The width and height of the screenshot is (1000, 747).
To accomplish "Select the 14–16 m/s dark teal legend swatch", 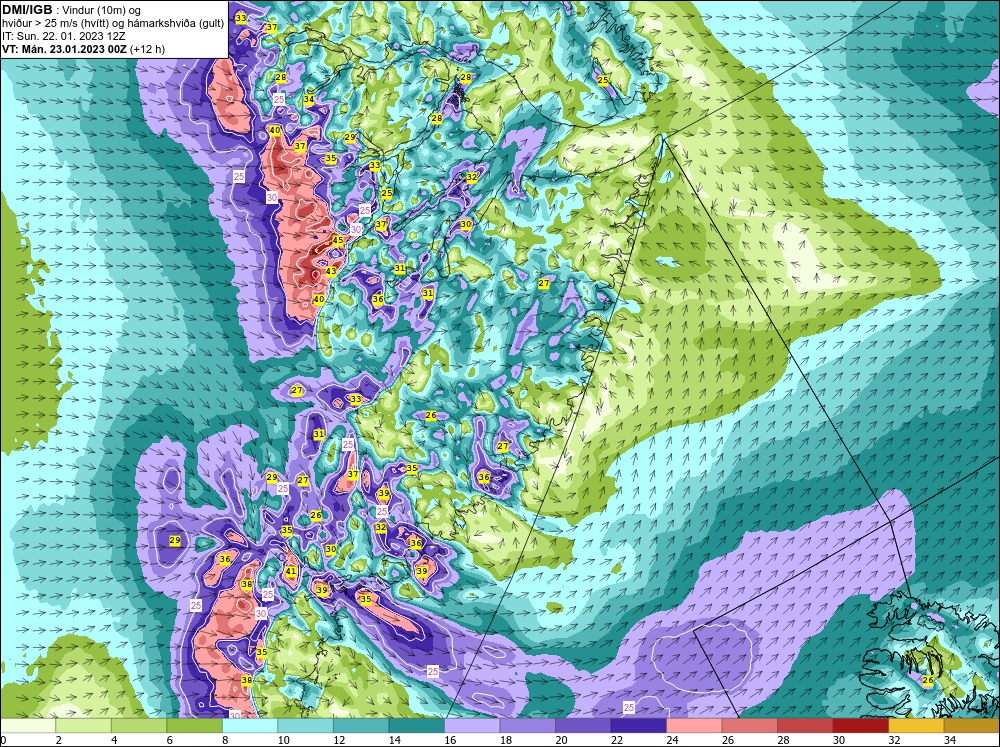I will tap(416, 726).
